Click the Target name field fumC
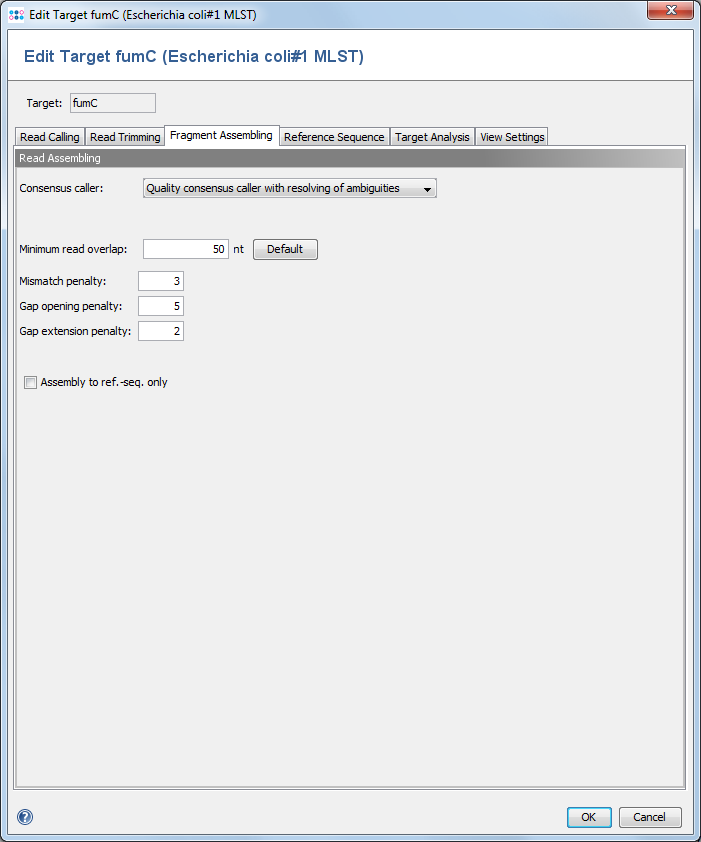Screen dimensions: 701x842 pyautogui.click(x=112, y=102)
